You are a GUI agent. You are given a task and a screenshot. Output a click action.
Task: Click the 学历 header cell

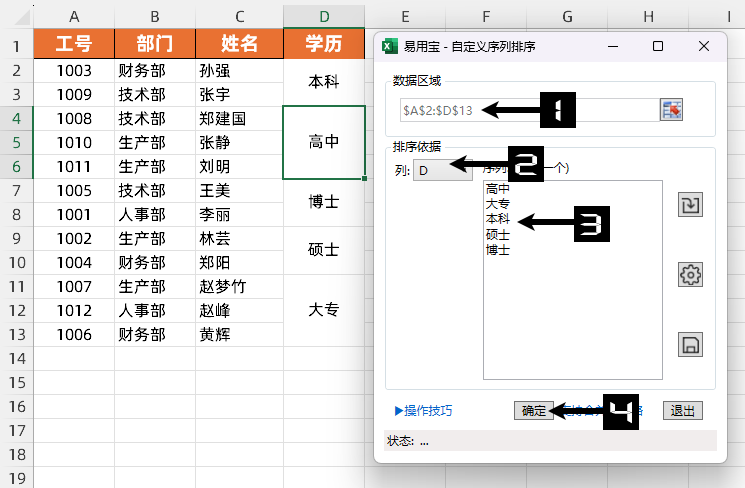tap(324, 43)
